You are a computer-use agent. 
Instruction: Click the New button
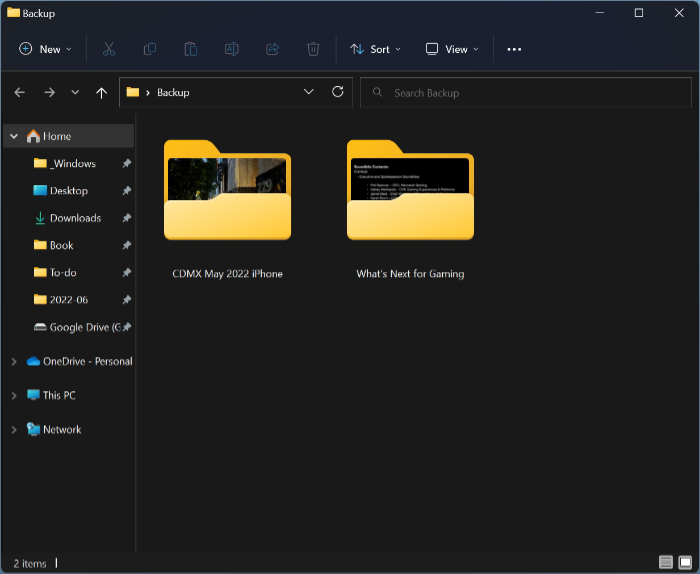45,49
